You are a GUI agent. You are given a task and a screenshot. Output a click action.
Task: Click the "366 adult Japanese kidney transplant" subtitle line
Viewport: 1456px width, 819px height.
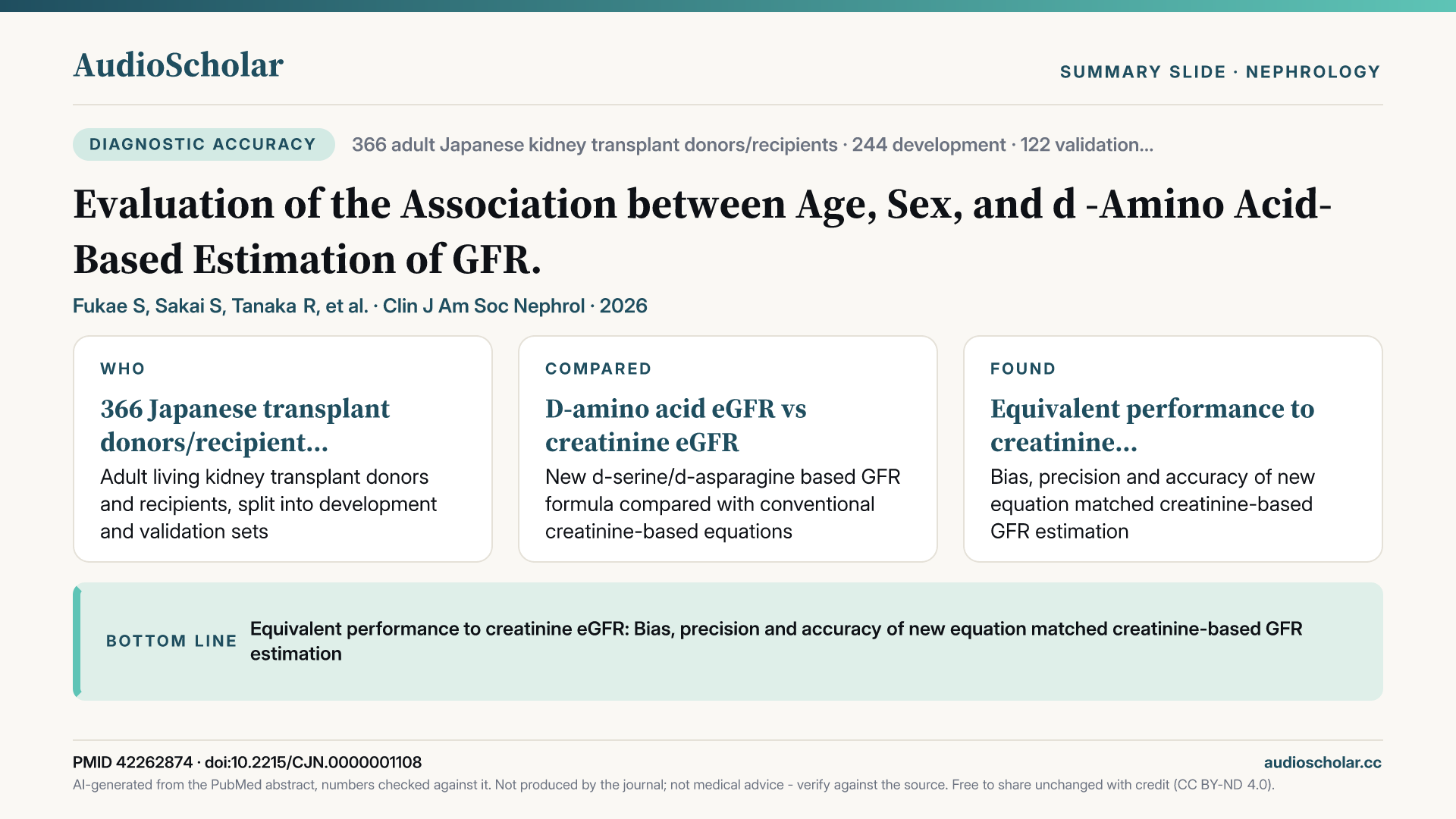(x=752, y=145)
